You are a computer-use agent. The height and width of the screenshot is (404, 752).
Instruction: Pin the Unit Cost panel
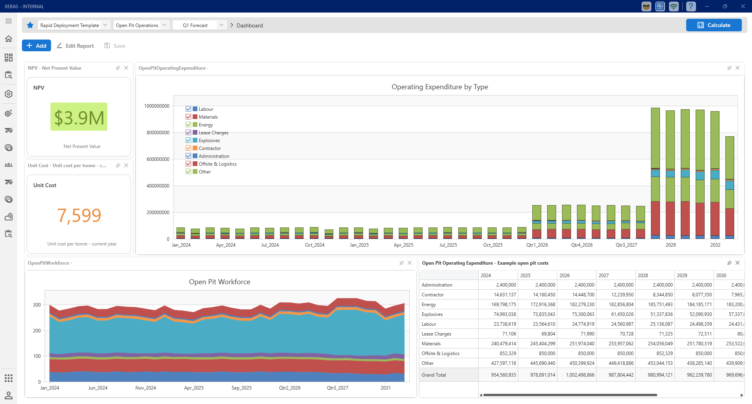[118, 166]
